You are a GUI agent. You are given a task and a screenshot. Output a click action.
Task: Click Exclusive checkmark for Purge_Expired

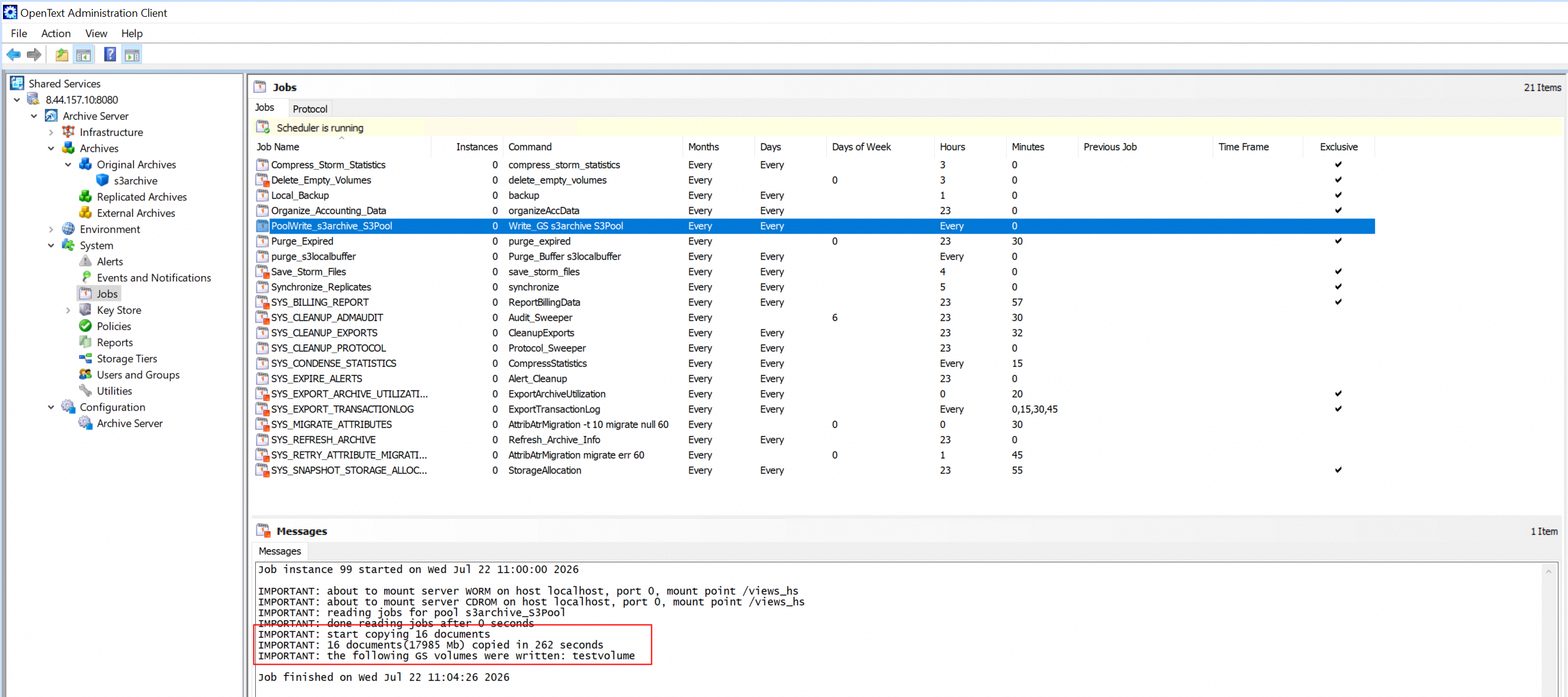tap(1338, 240)
